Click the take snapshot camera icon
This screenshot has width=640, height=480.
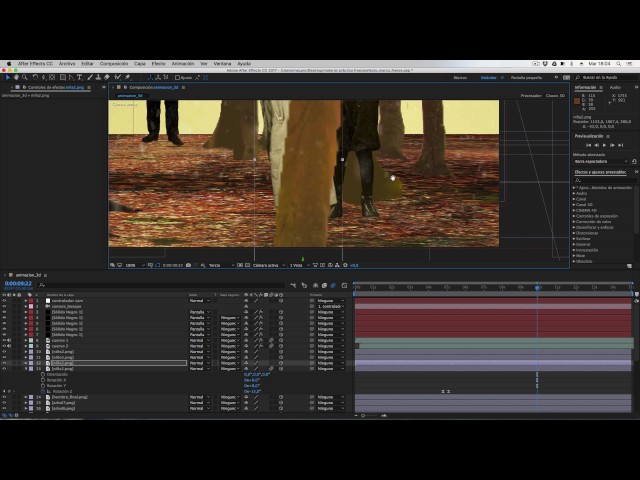(188, 265)
